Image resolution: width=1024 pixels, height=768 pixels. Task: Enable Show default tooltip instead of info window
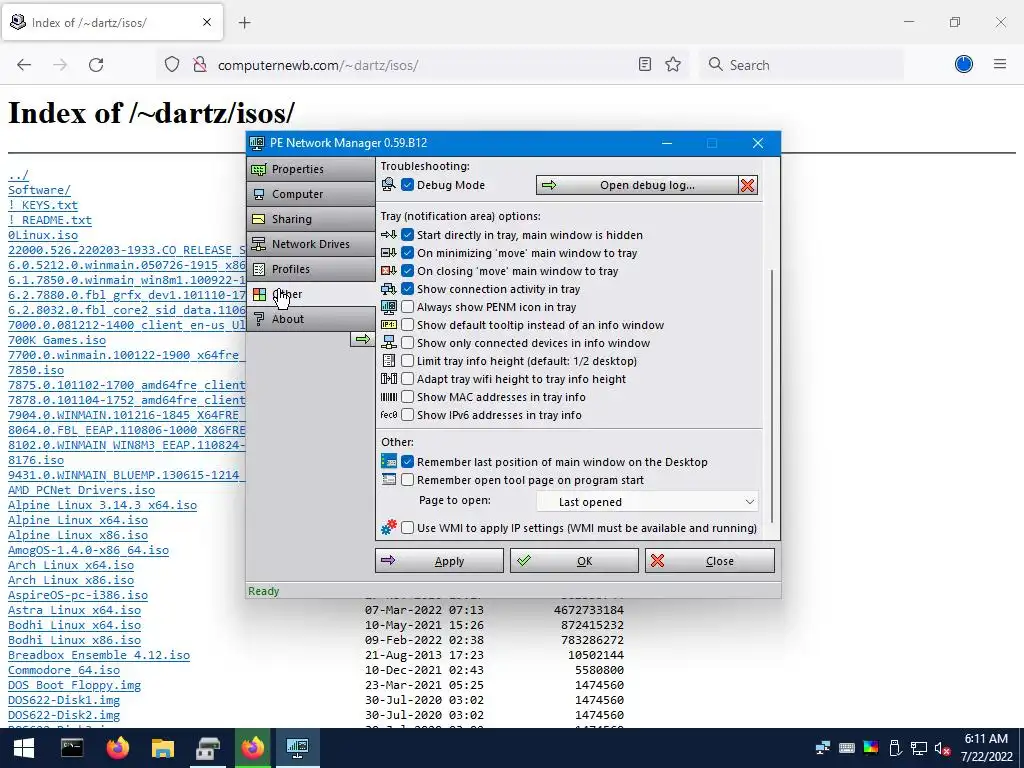tap(408, 325)
